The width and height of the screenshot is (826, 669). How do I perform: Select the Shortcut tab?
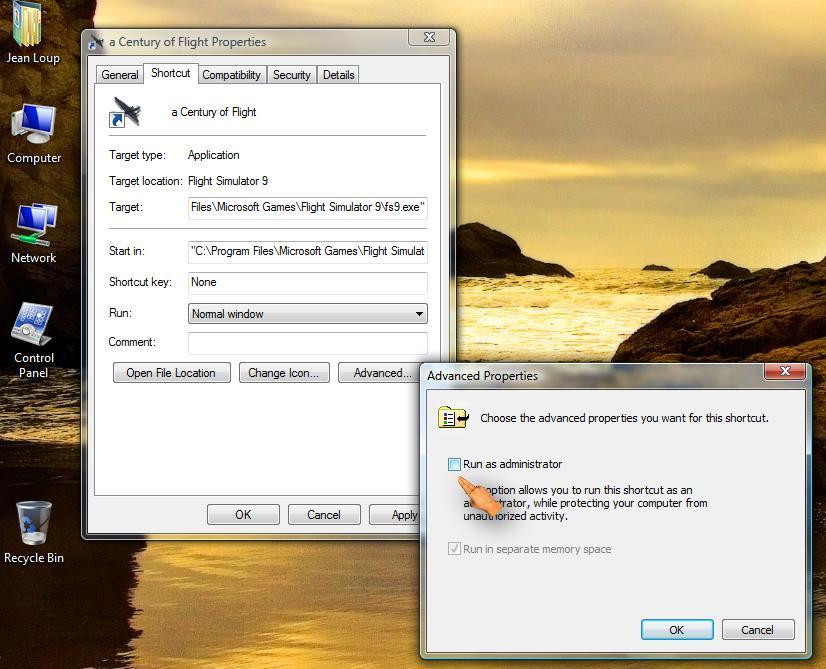pos(171,73)
